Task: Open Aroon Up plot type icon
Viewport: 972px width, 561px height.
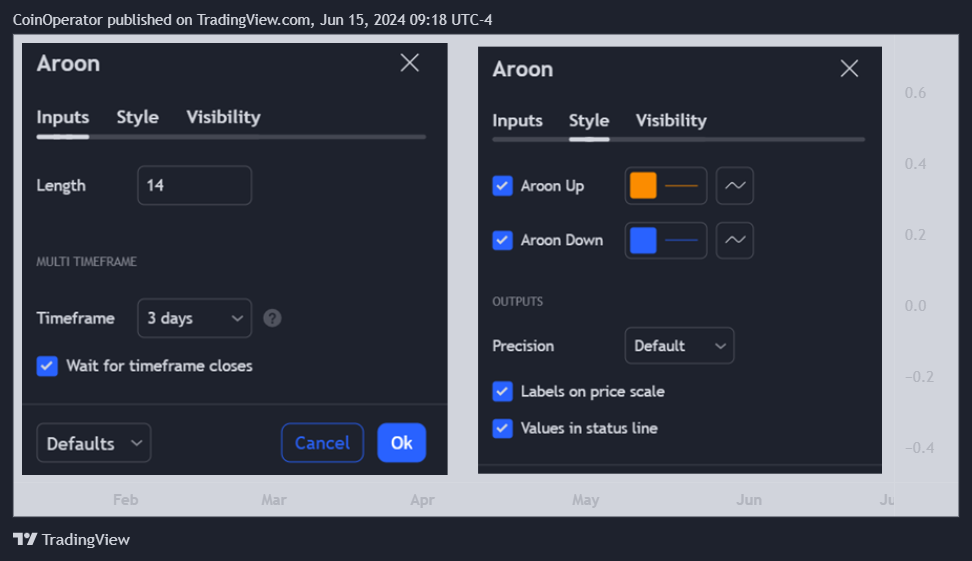Action: (x=735, y=185)
